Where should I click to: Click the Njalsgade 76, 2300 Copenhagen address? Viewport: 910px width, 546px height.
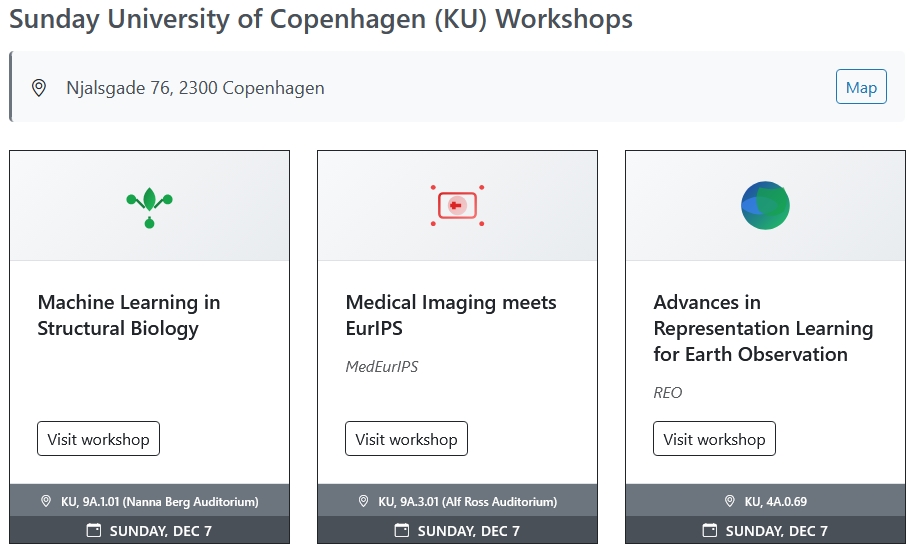click(x=195, y=88)
